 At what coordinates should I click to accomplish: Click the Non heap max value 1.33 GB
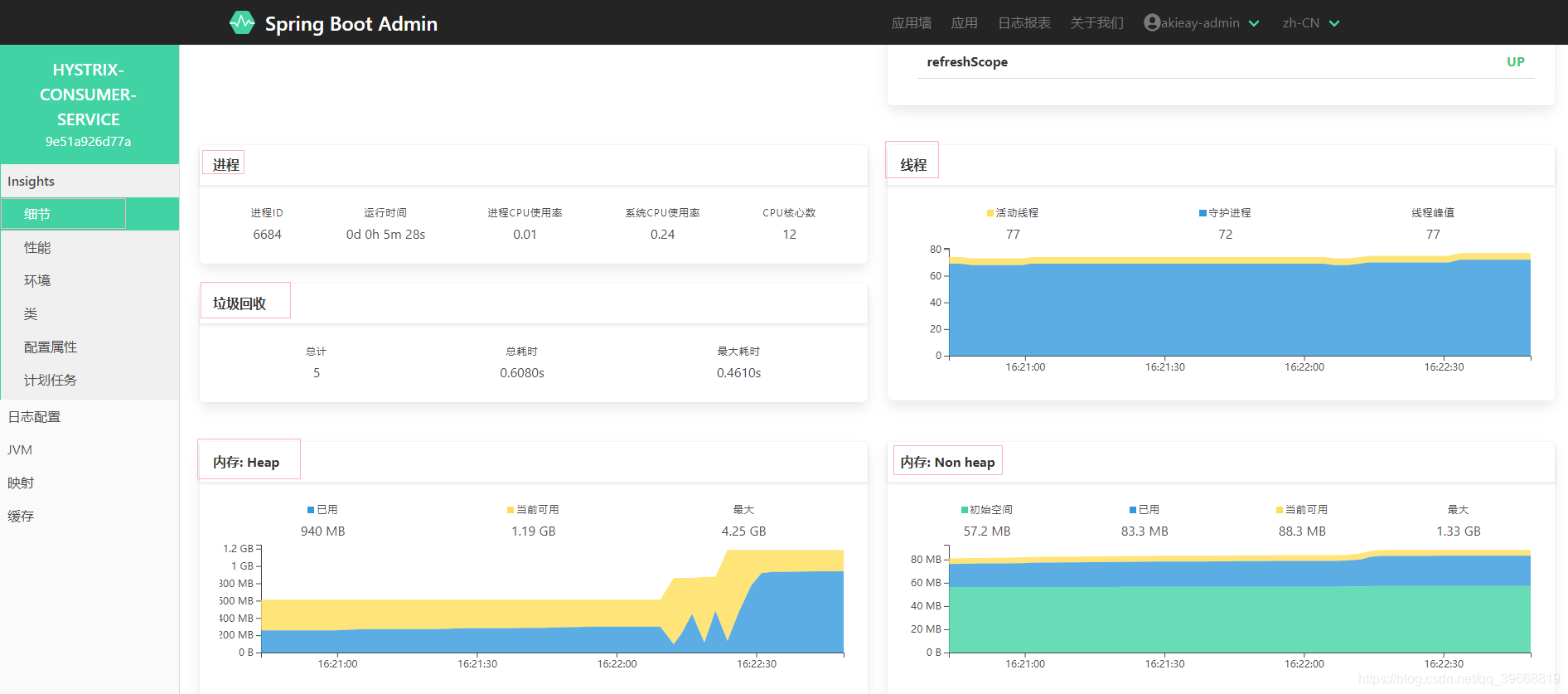(1458, 531)
